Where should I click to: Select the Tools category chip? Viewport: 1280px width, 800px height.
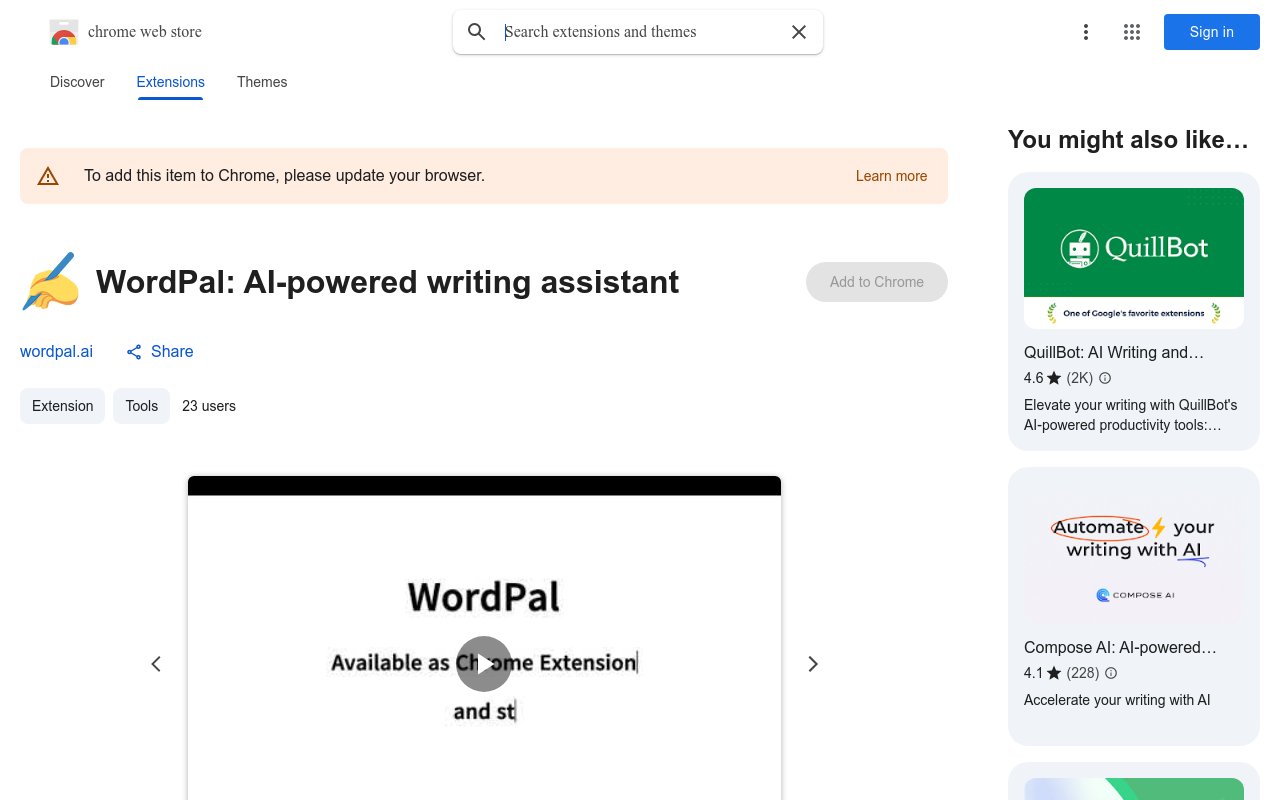pos(141,406)
